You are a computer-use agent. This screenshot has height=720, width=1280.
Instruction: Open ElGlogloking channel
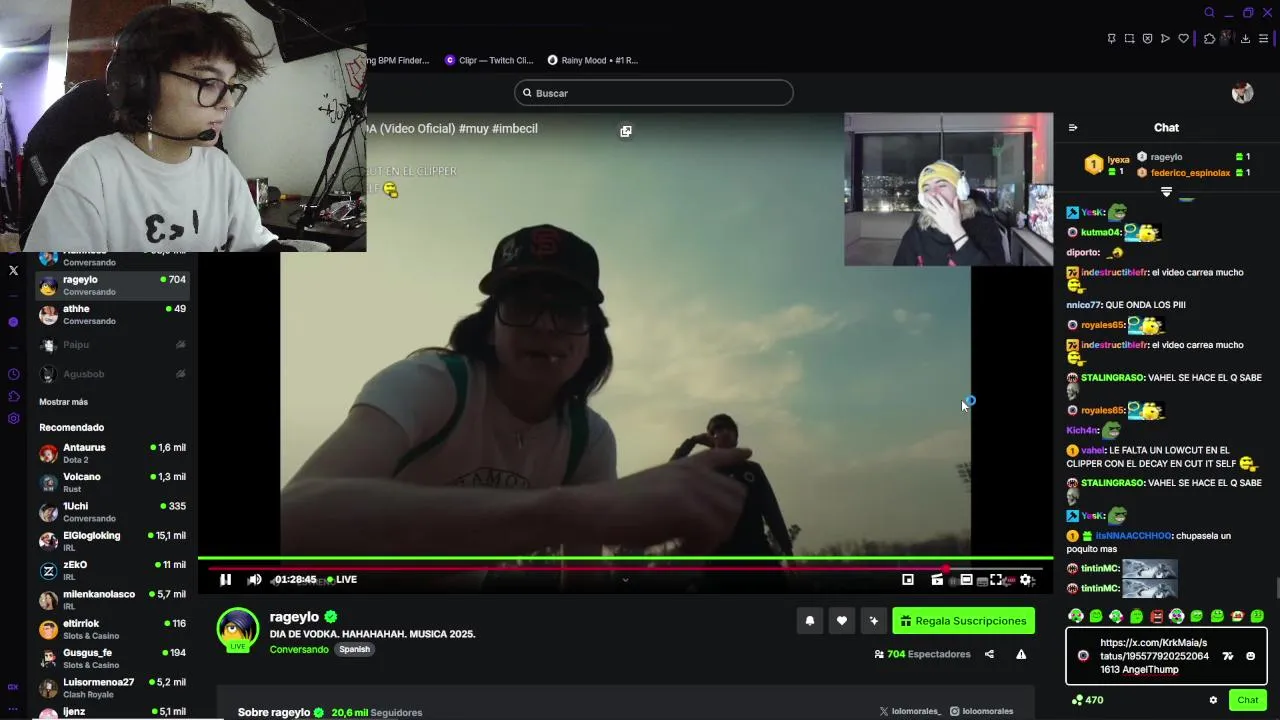pos(112,542)
